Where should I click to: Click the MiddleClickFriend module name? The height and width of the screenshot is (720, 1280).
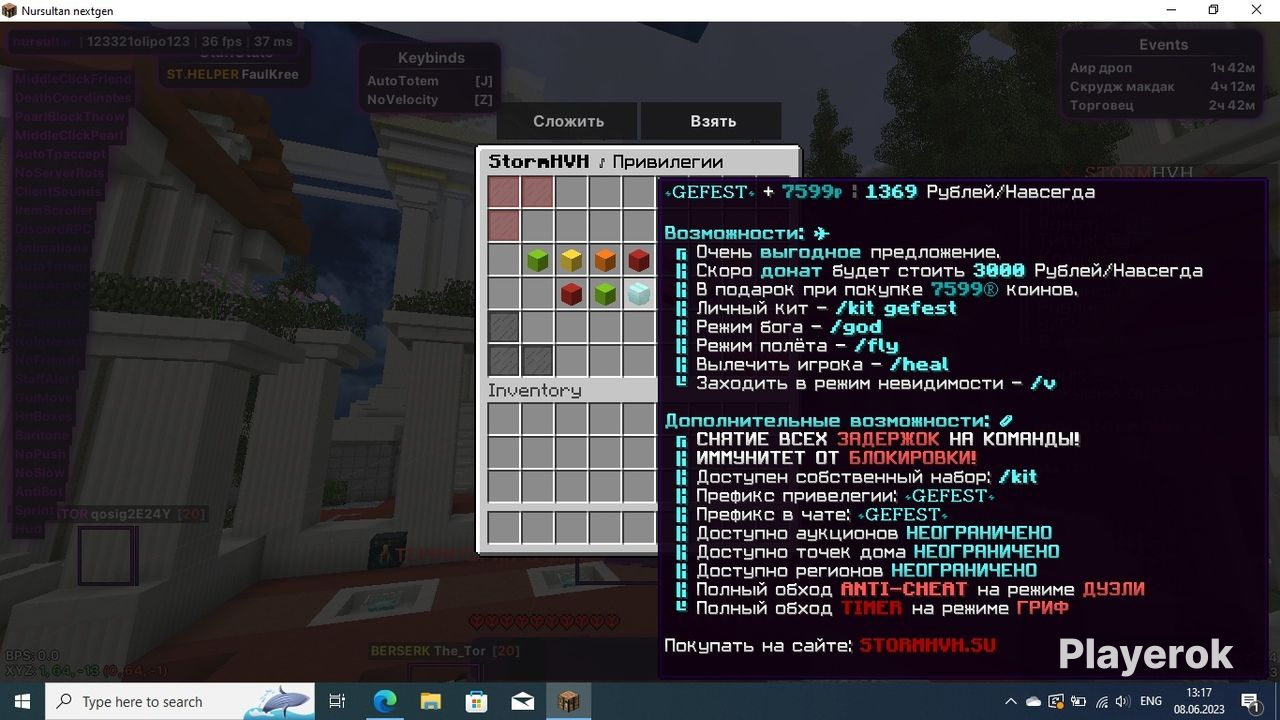[73, 79]
